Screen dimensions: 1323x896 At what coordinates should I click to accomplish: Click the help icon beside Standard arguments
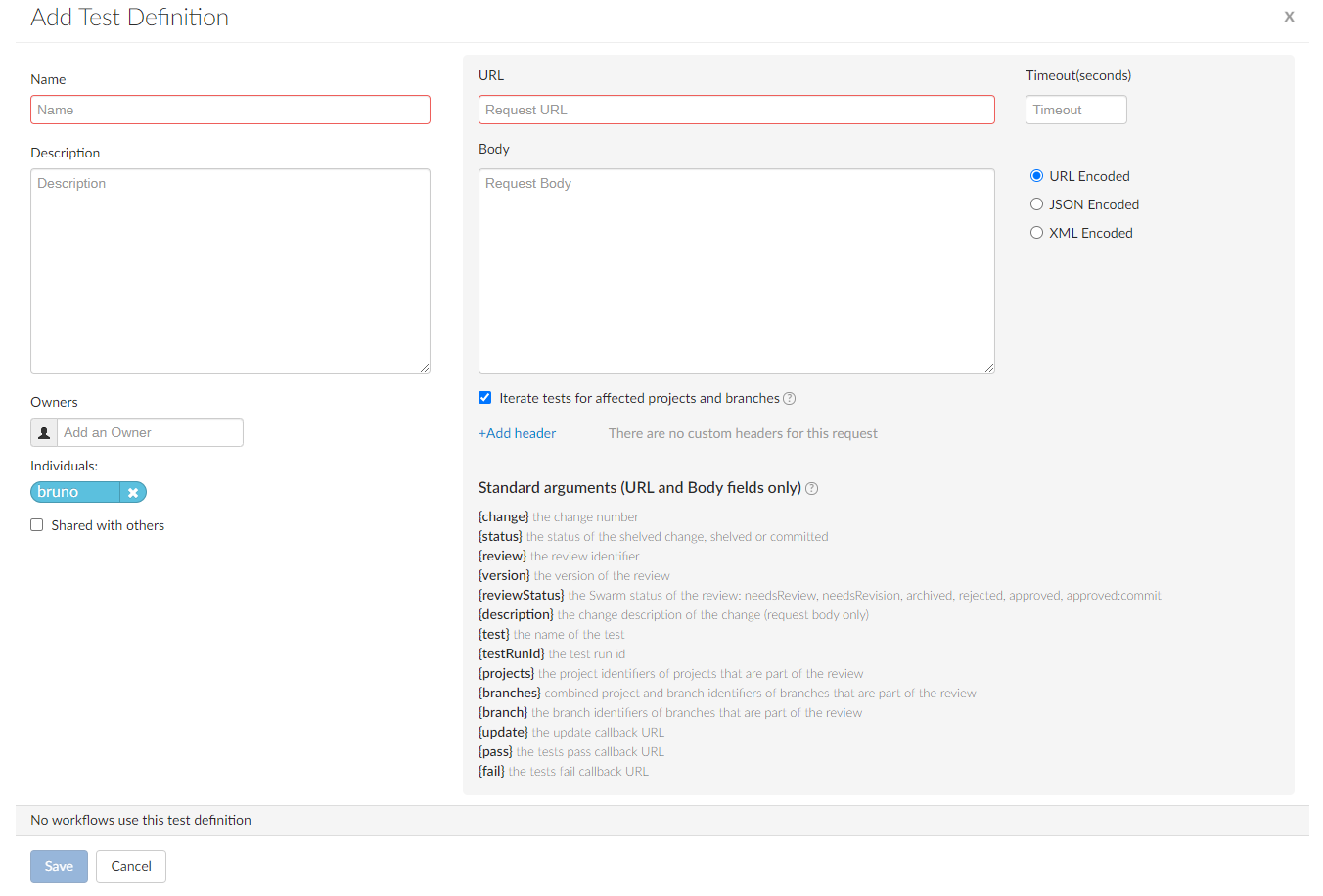click(811, 487)
